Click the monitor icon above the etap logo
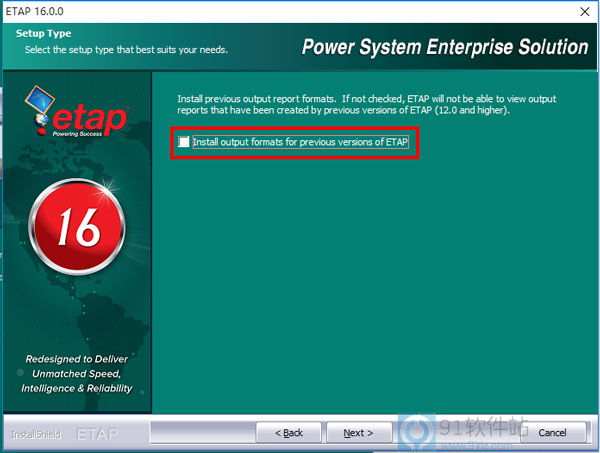This screenshot has width=600, height=453. coord(44,99)
